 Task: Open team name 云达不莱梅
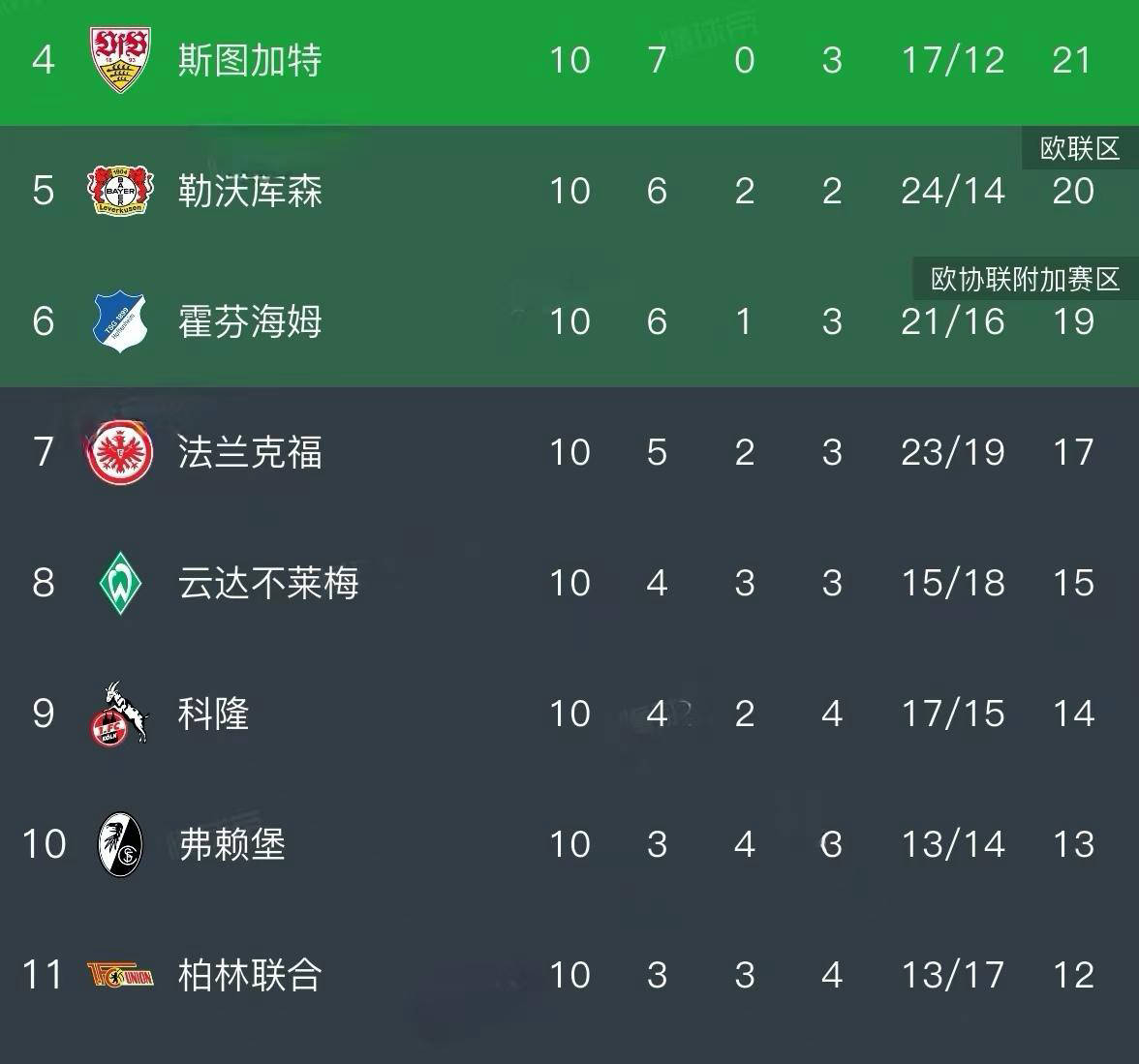click(x=268, y=583)
